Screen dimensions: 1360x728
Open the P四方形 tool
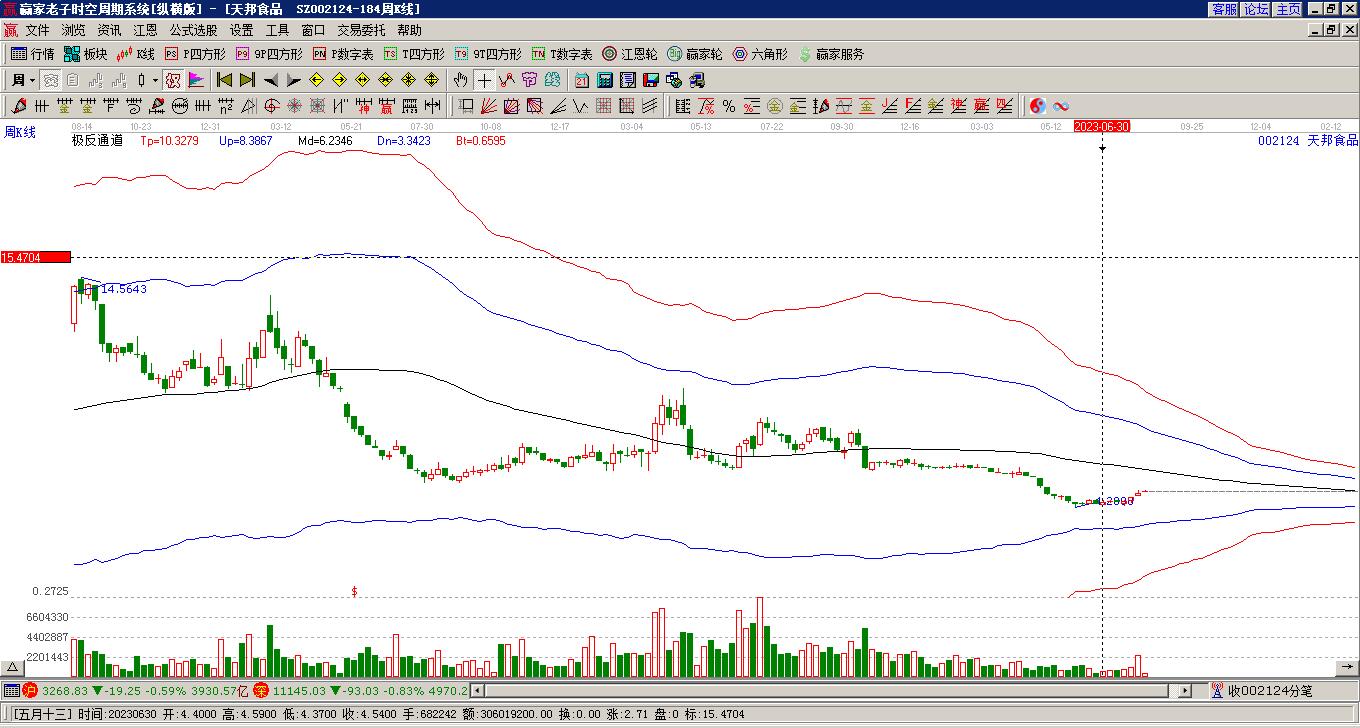point(195,54)
